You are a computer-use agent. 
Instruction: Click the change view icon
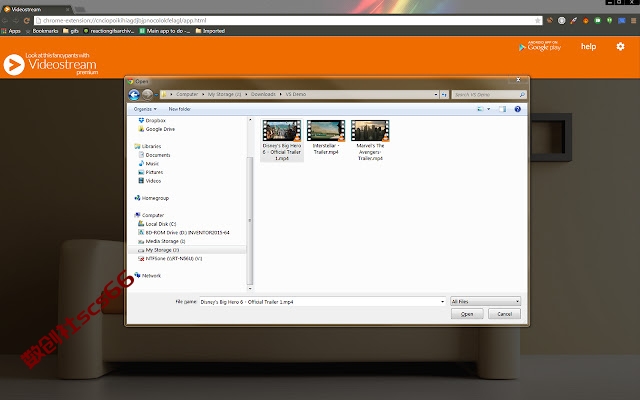(x=480, y=109)
